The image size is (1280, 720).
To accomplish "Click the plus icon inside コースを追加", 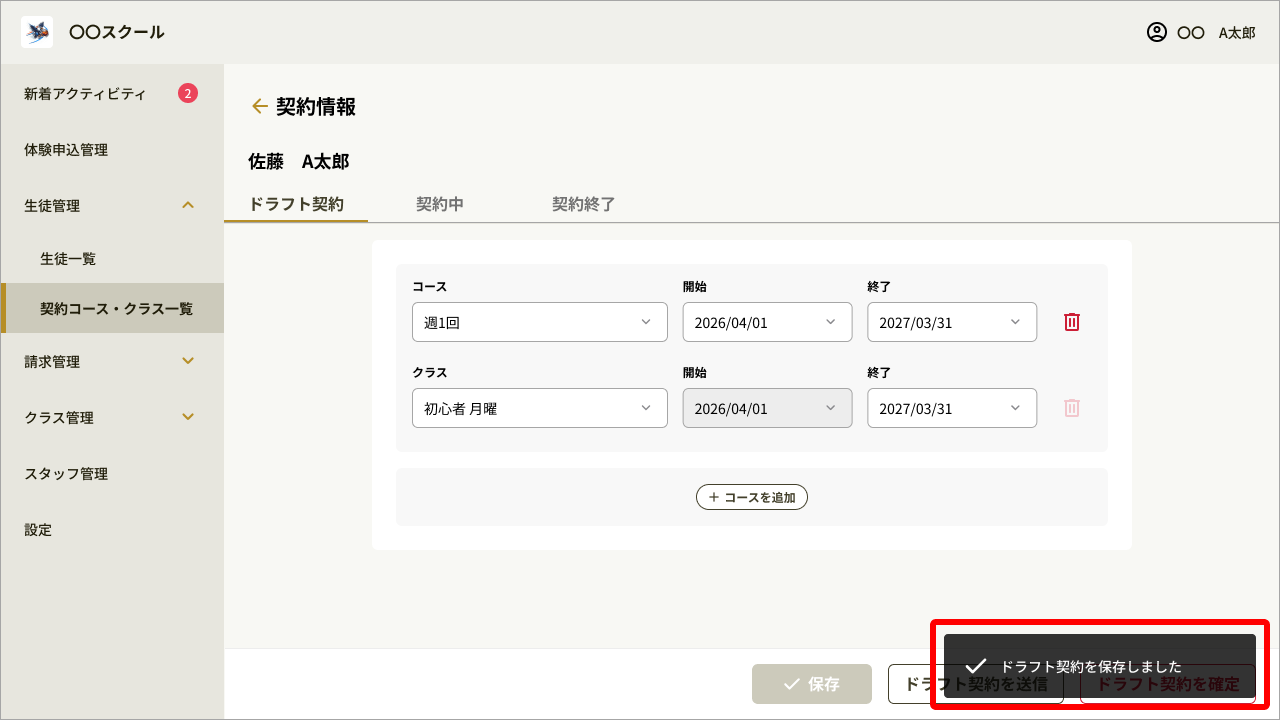I will point(714,496).
